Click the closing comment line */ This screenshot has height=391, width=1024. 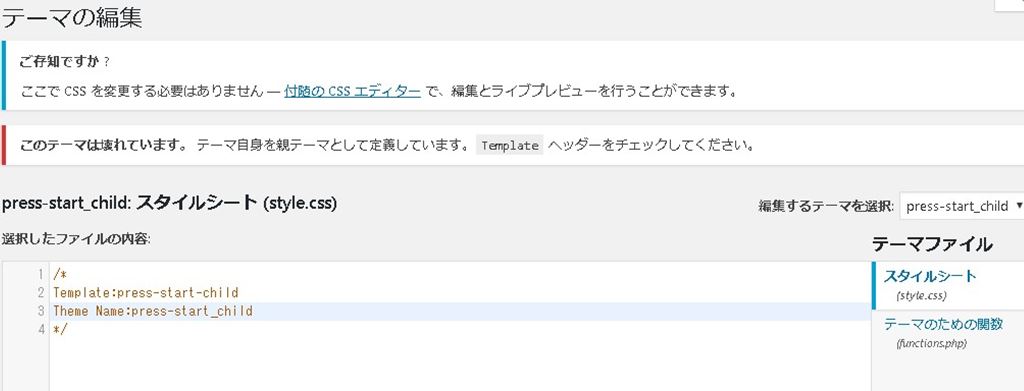tap(60, 330)
